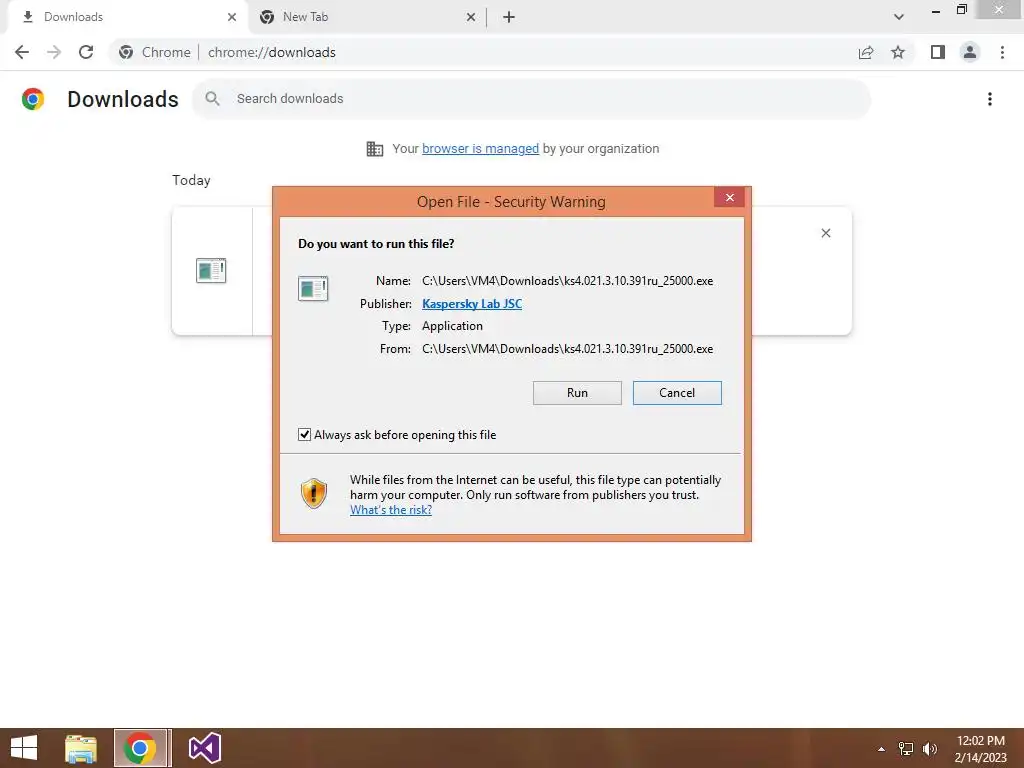Go back with the back arrow
This screenshot has width=1024, height=768.
point(22,52)
